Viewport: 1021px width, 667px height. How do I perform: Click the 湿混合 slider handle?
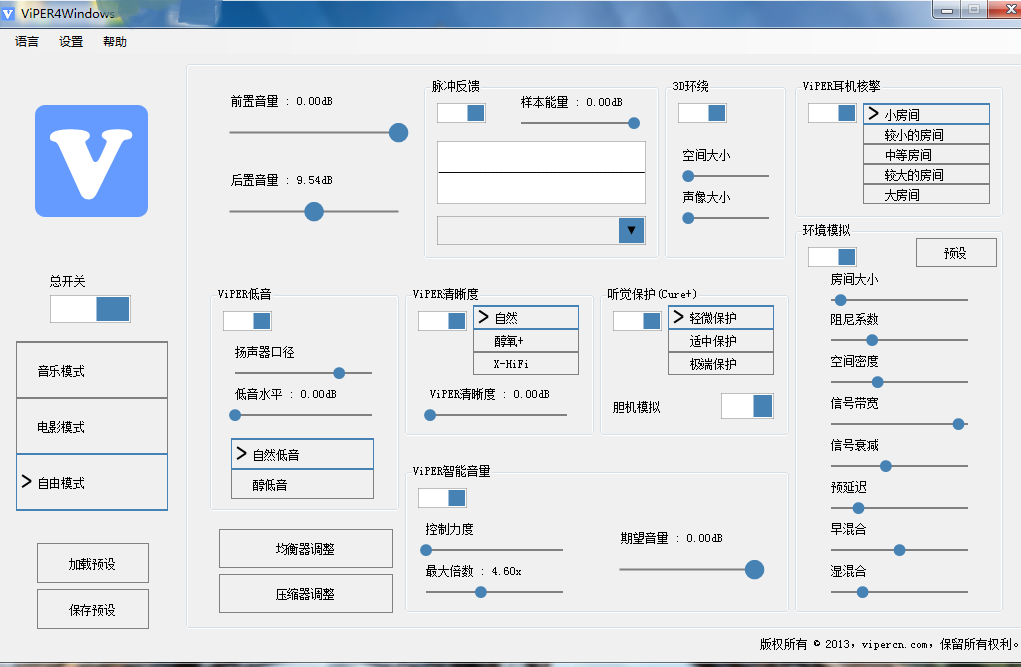point(862,592)
